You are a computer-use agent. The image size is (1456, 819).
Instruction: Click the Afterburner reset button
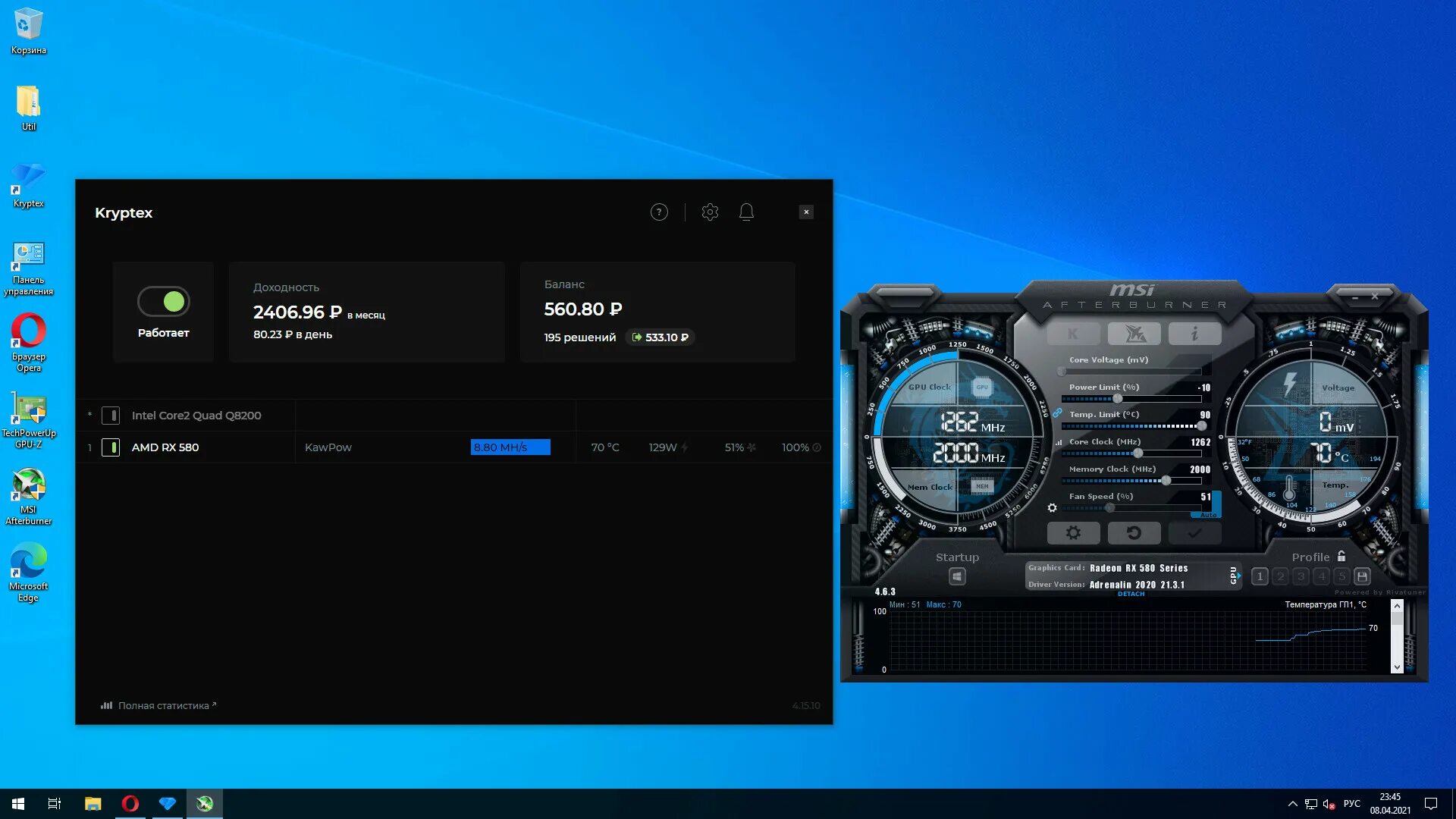[x=1134, y=533]
